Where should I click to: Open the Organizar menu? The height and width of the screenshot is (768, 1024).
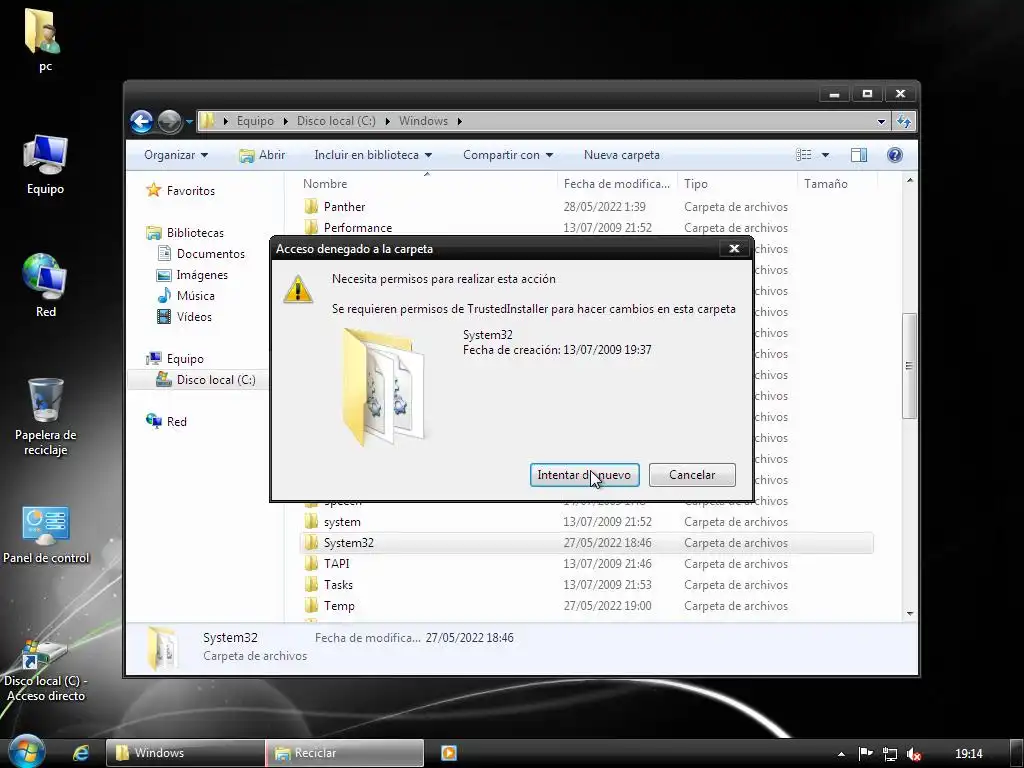176,155
